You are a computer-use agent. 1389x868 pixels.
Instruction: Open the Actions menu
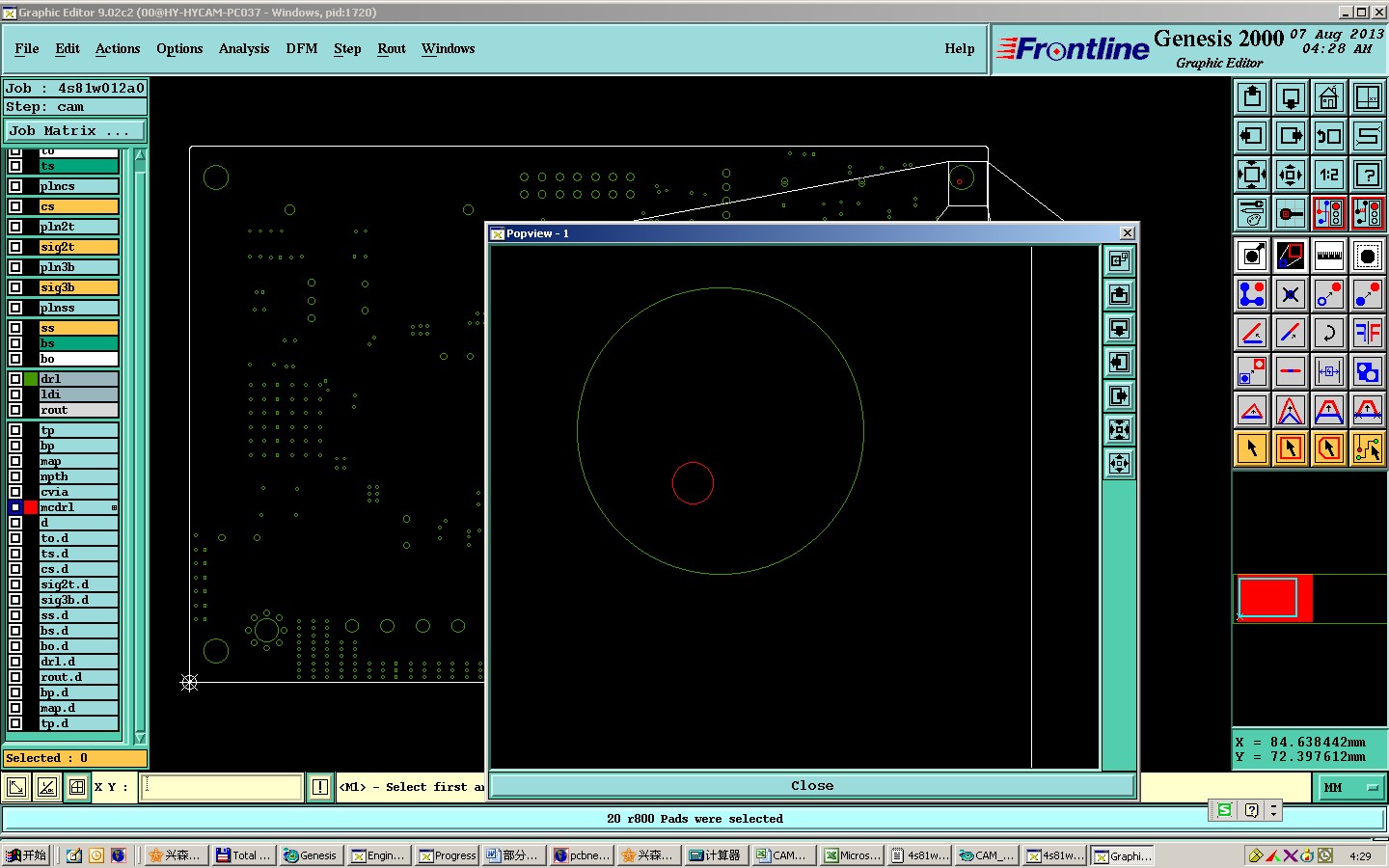(x=118, y=48)
